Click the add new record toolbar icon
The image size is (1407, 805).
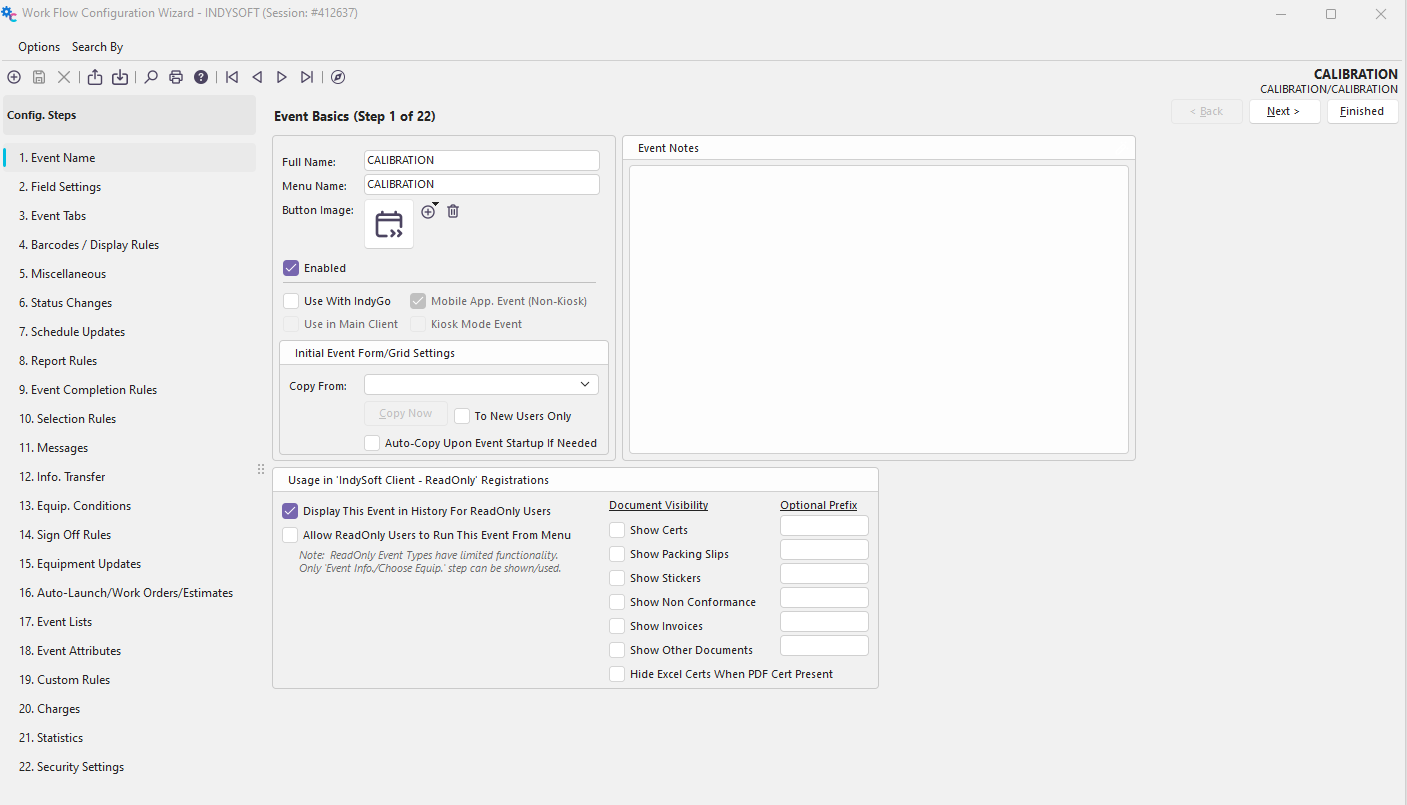click(x=14, y=77)
